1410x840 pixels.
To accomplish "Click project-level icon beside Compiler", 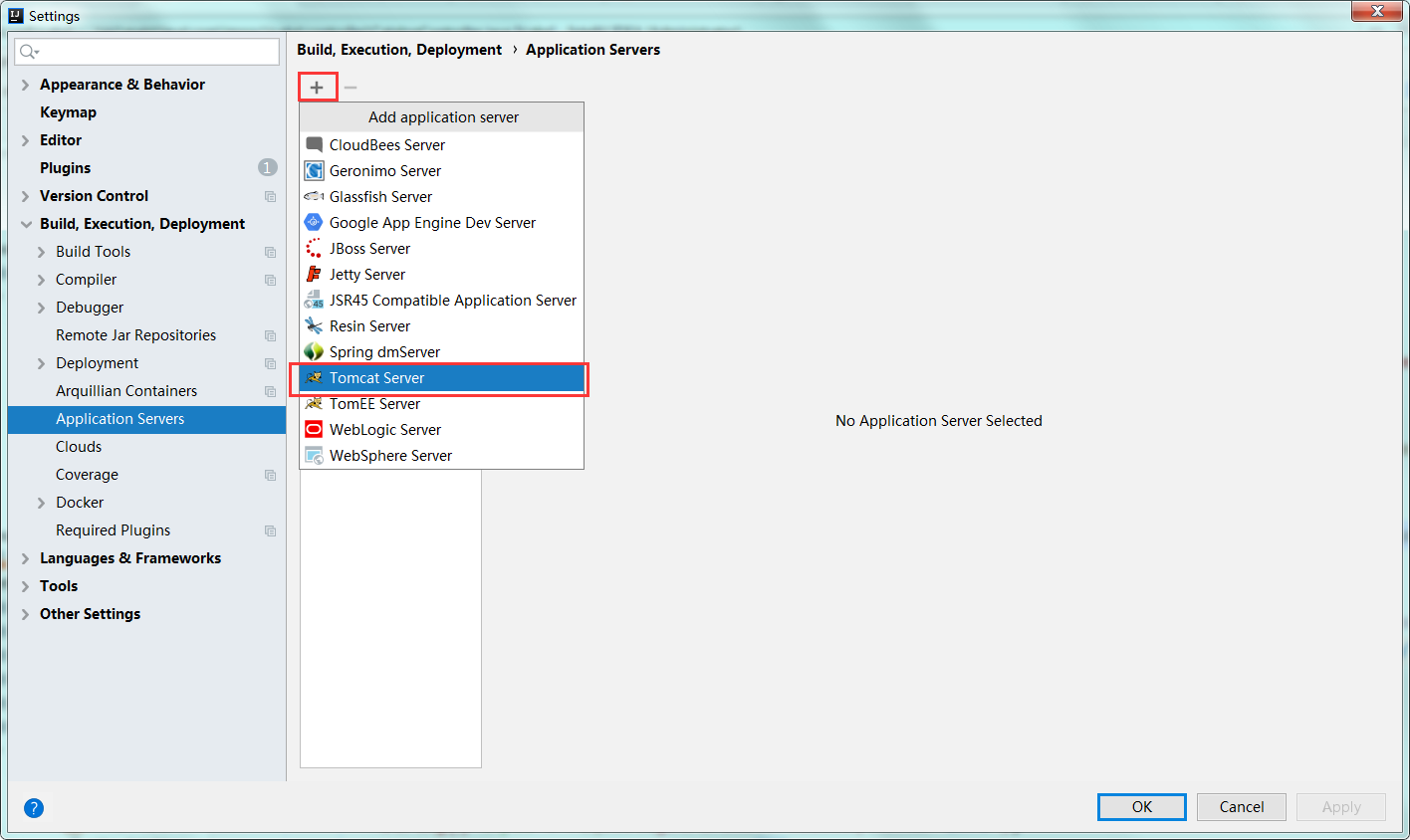I will (x=270, y=281).
